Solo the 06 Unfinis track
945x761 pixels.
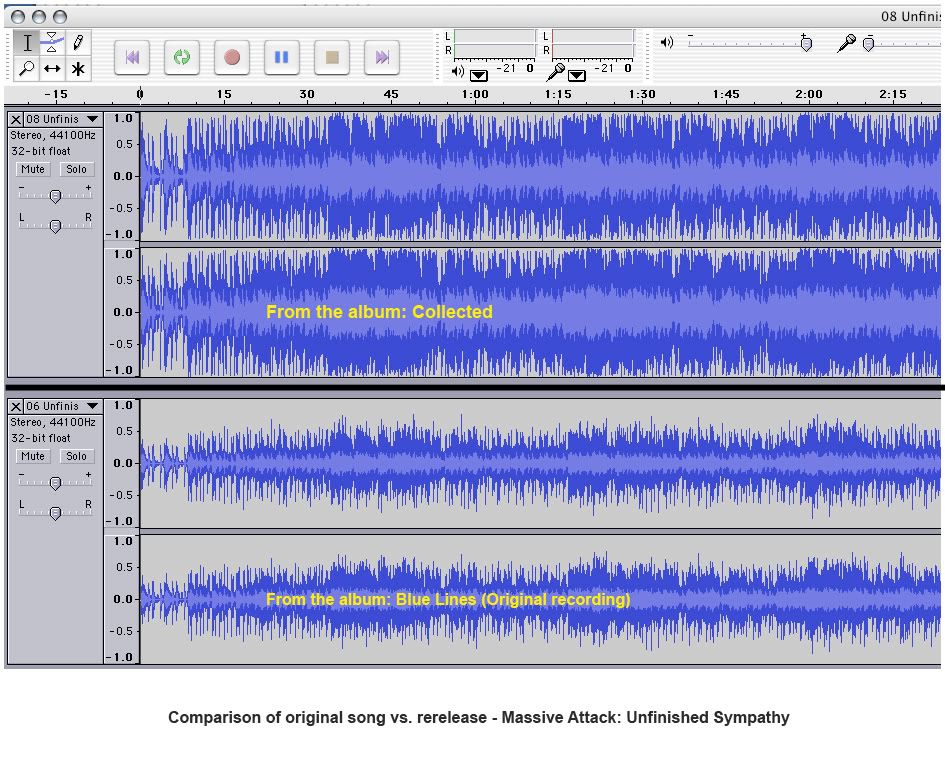point(77,456)
